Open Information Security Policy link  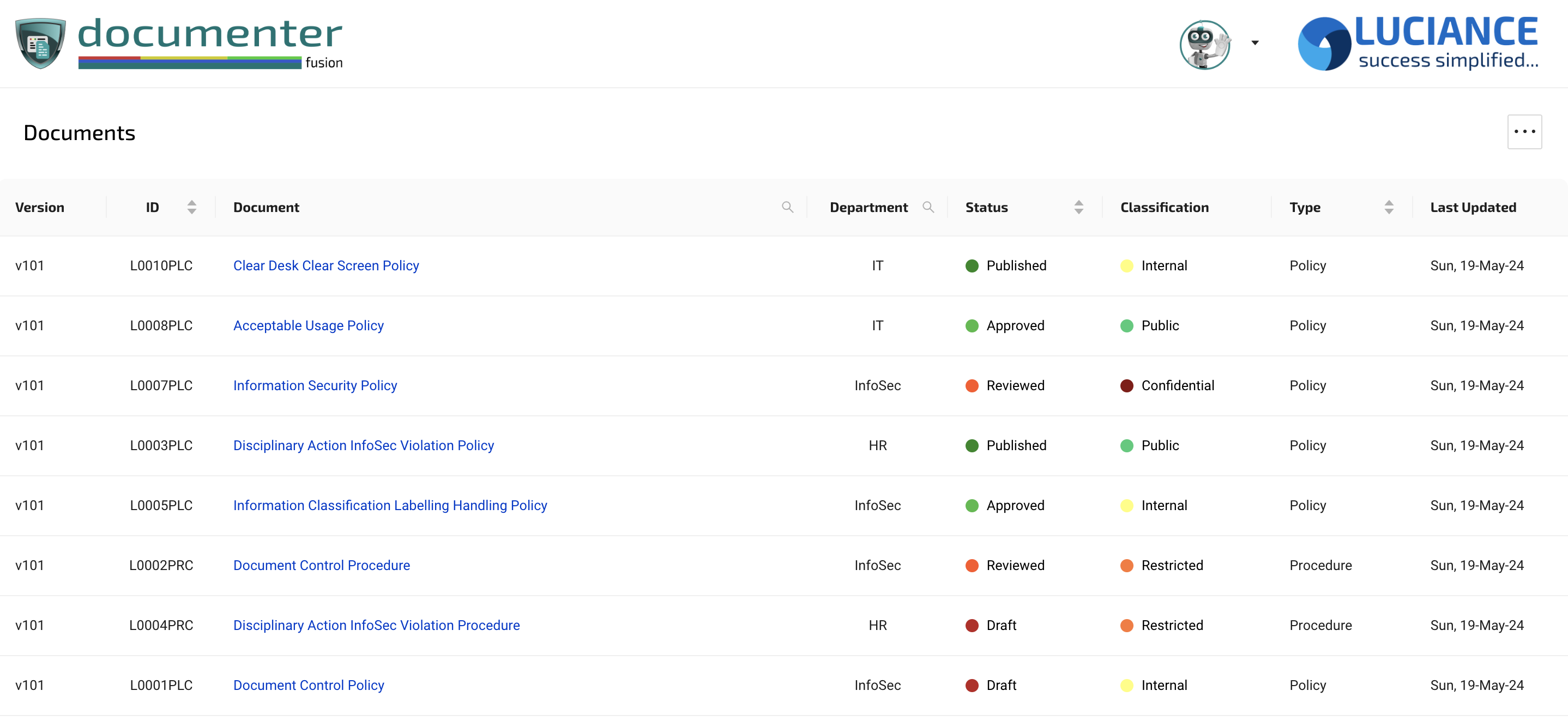tap(315, 386)
